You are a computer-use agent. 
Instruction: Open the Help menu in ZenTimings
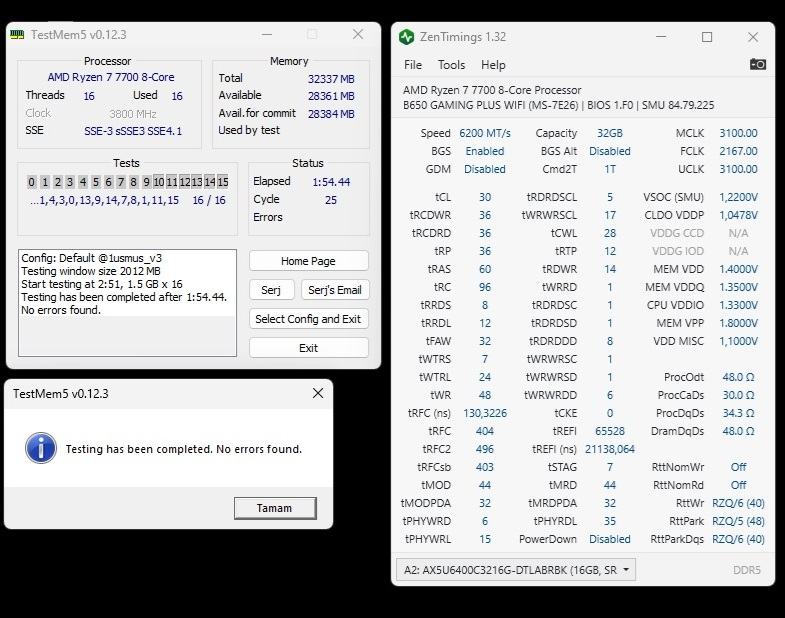[x=493, y=65]
